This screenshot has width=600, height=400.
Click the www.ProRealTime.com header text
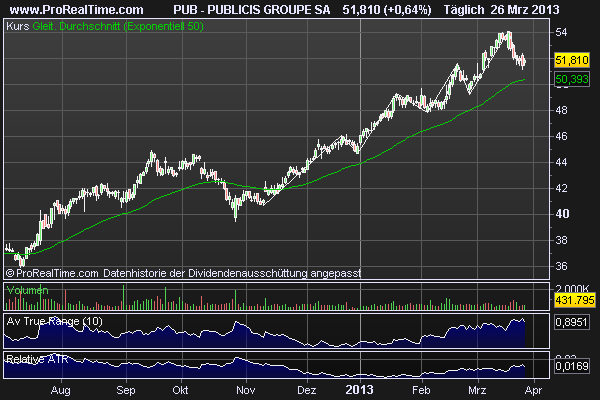[77, 10]
